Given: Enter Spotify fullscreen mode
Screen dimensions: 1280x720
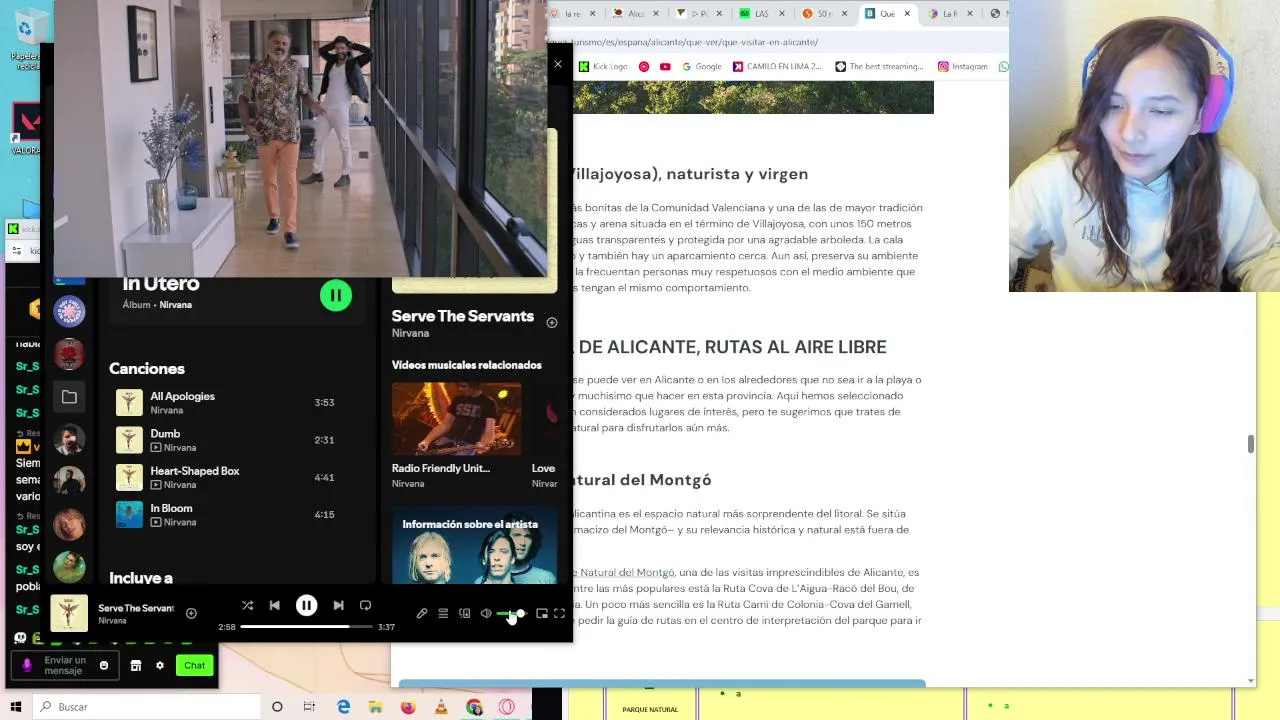Looking at the screenshot, I should click(x=560, y=614).
